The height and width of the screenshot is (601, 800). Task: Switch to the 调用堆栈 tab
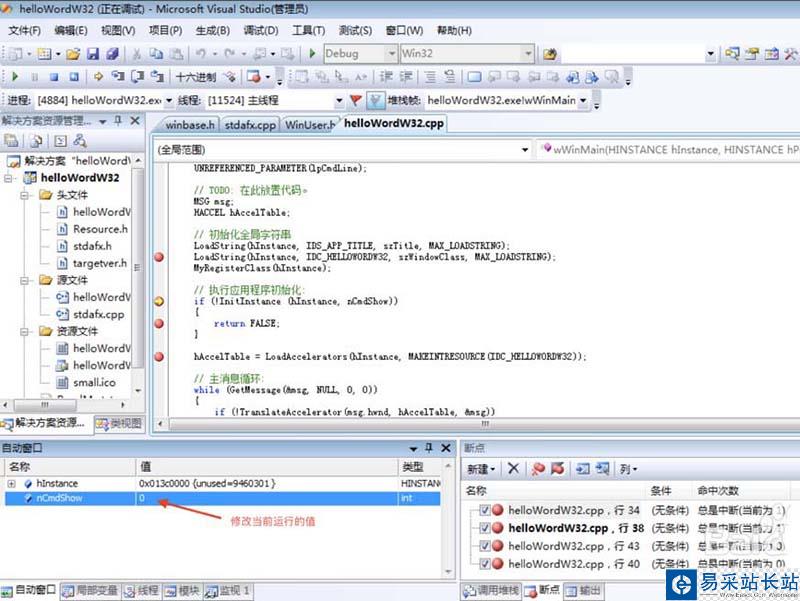coord(491,591)
